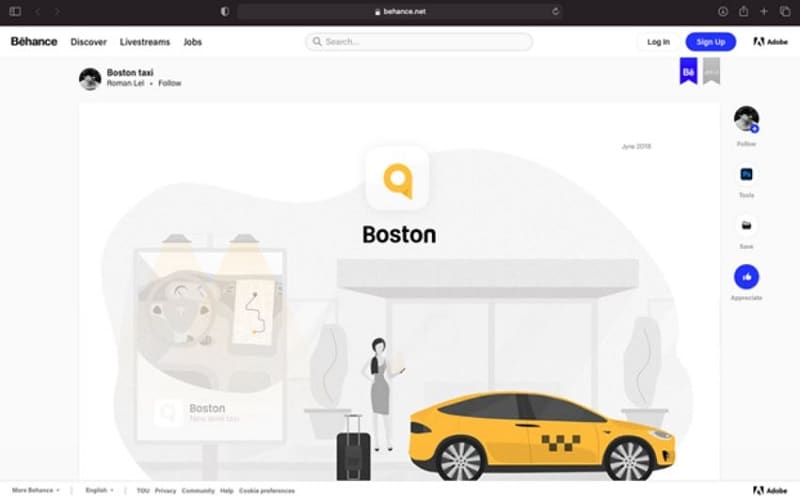Screen dimensions: 800x498
Task: Open the Roman Lel author link
Action: coord(126,83)
